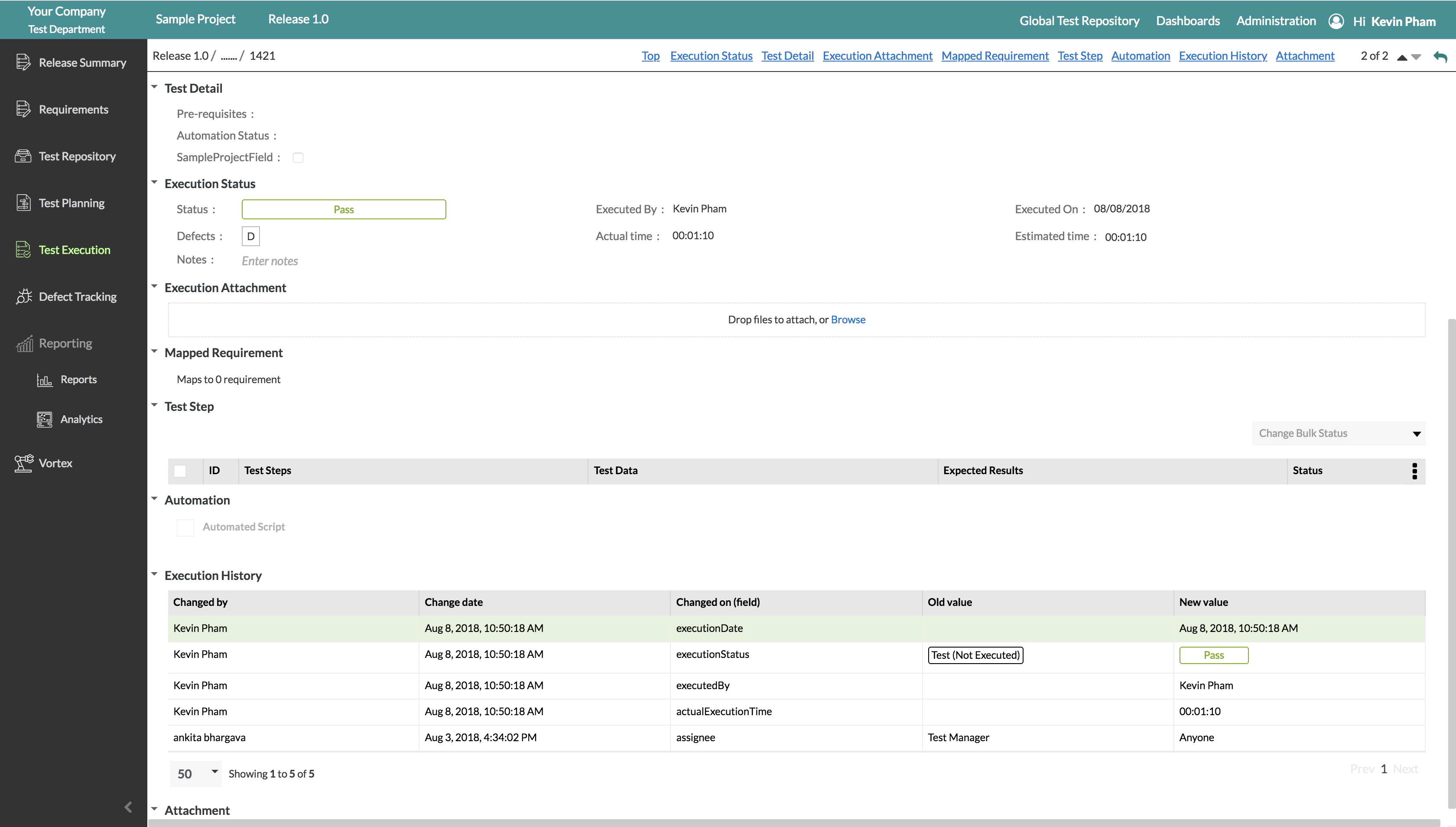Check the select-all test steps checkbox
Image resolution: width=1456 pixels, height=827 pixels.
tap(180, 471)
